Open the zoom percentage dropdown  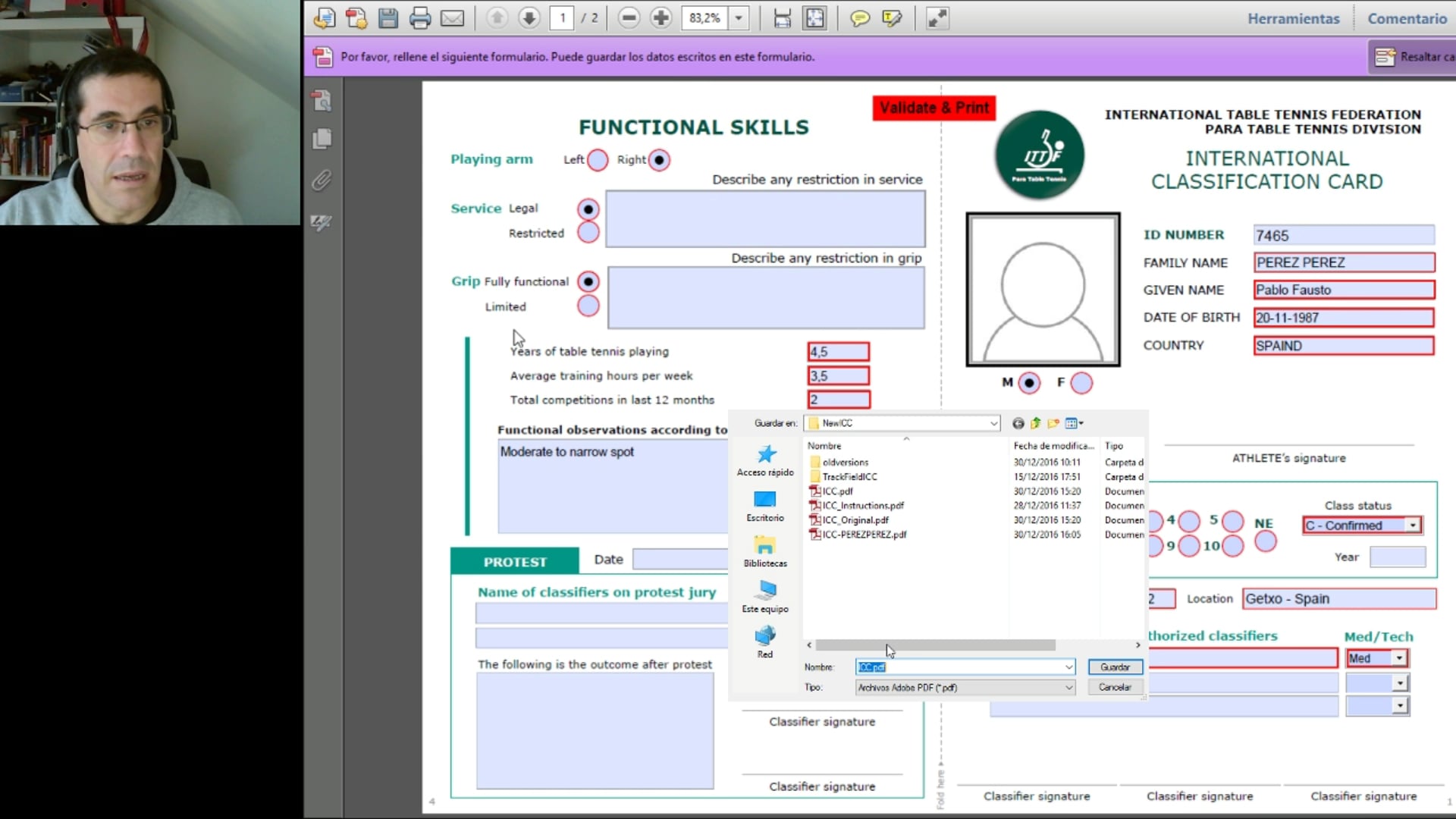737,17
